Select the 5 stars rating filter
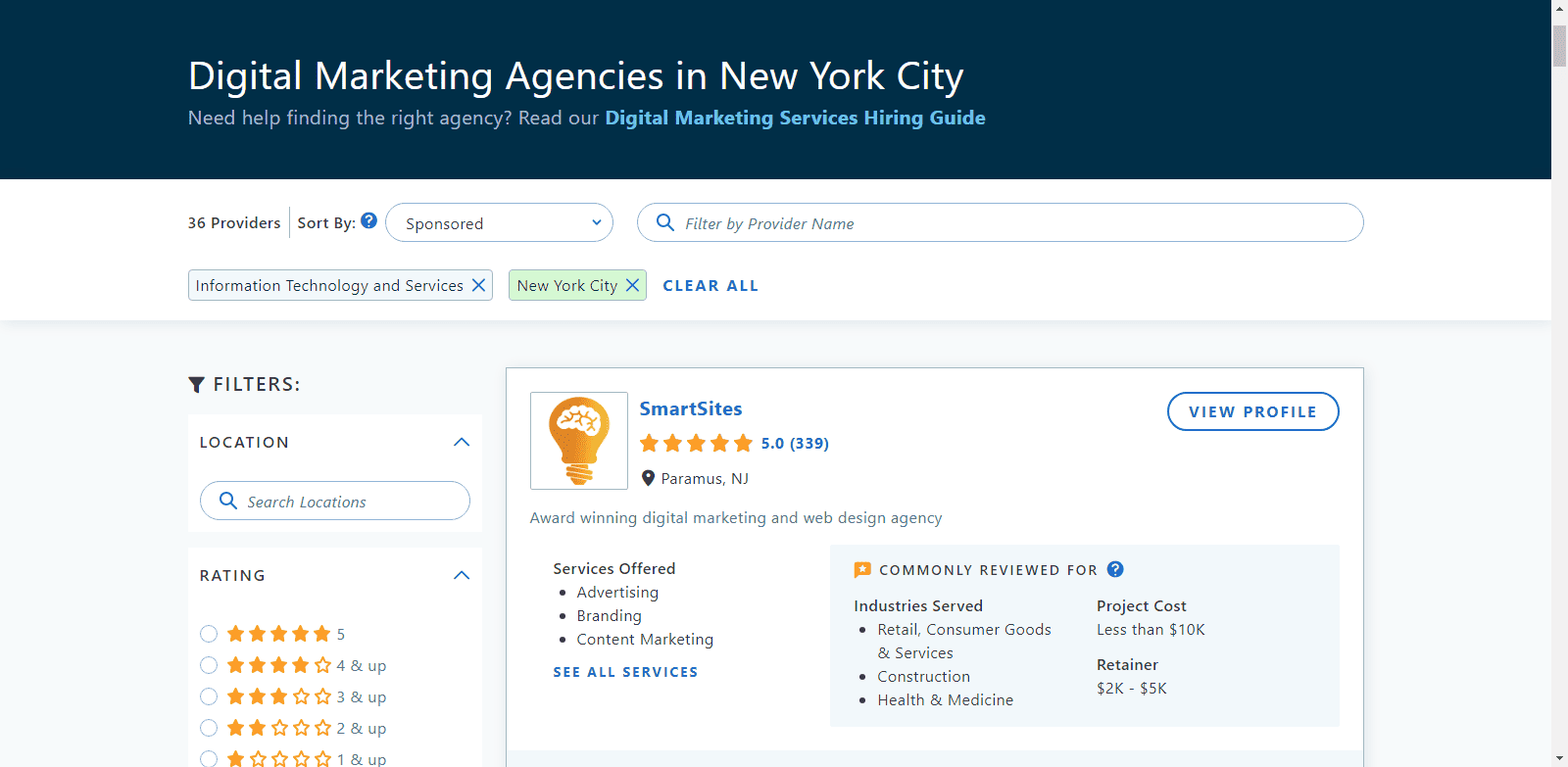 pyautogui.click(x=209, y=634)
